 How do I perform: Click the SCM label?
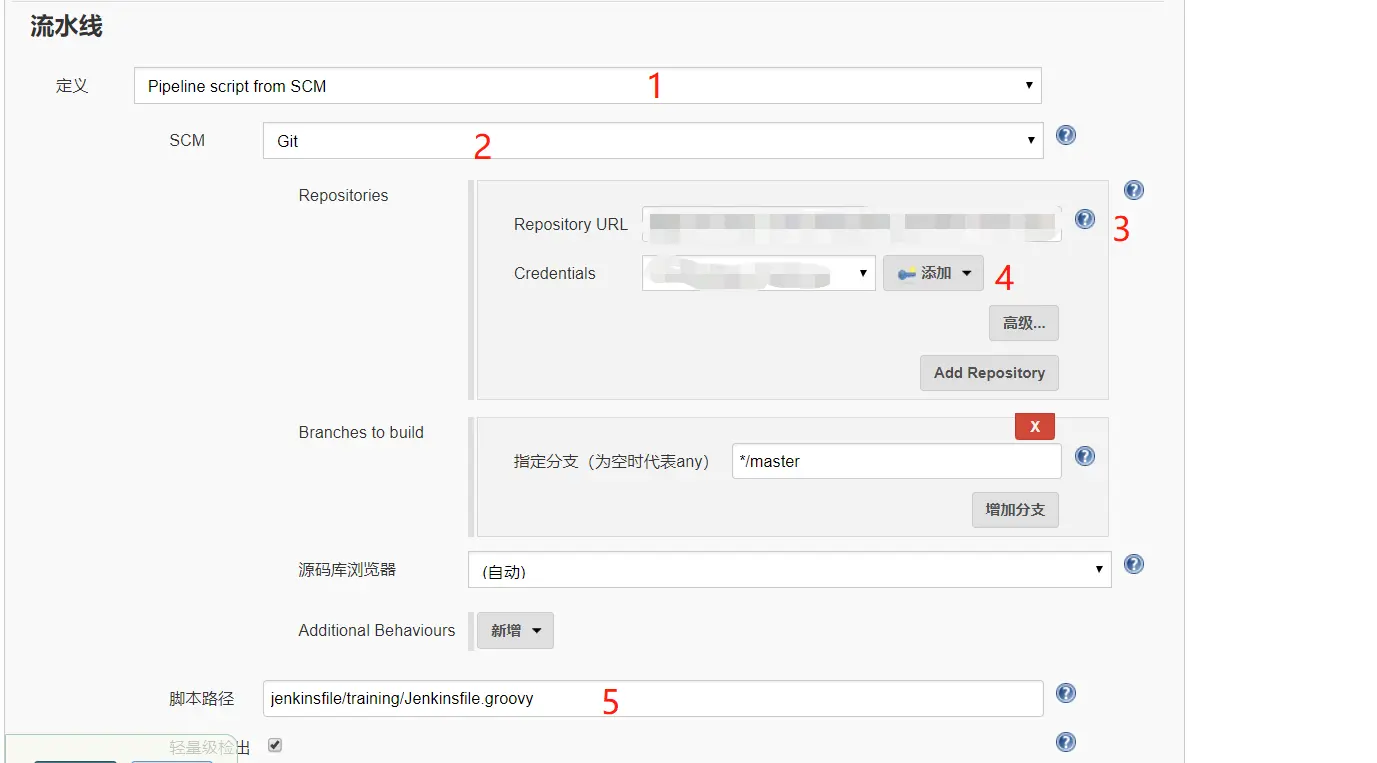(x=187, y=141)
